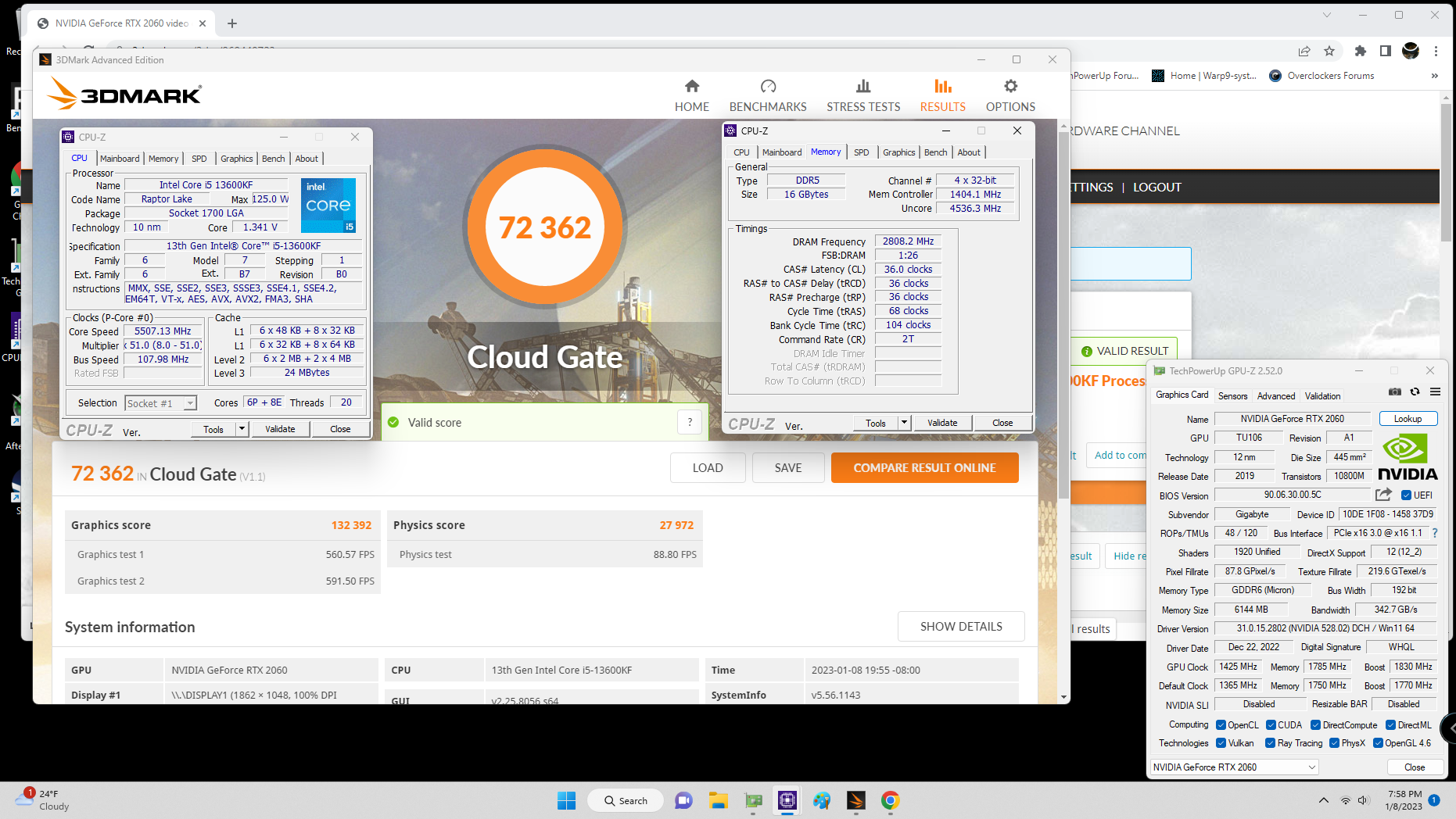Open CPU-Z icon on taskbar
1456x819 pixels.
click(x=787, y=800)
